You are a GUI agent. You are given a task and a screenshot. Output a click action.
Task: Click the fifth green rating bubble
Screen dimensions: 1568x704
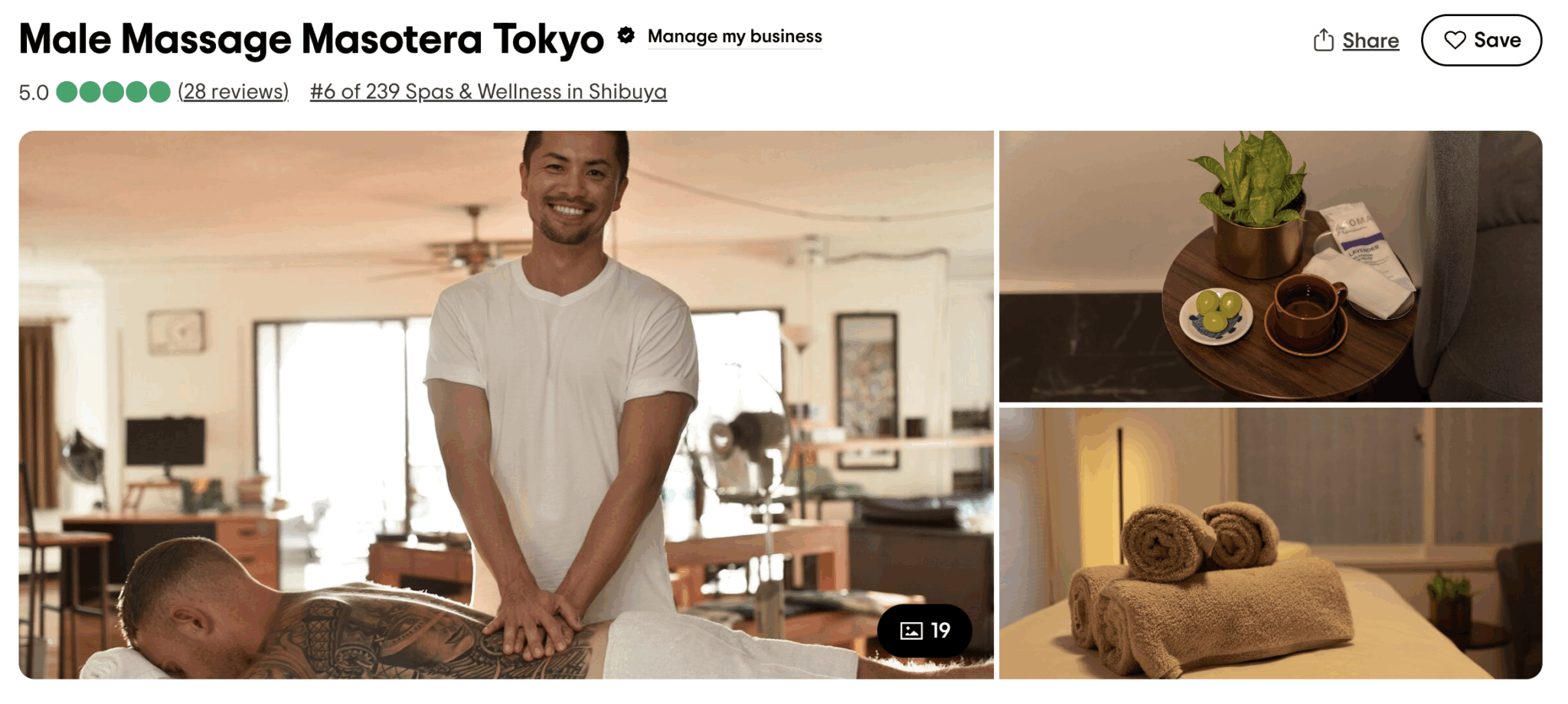coord(160,92)
